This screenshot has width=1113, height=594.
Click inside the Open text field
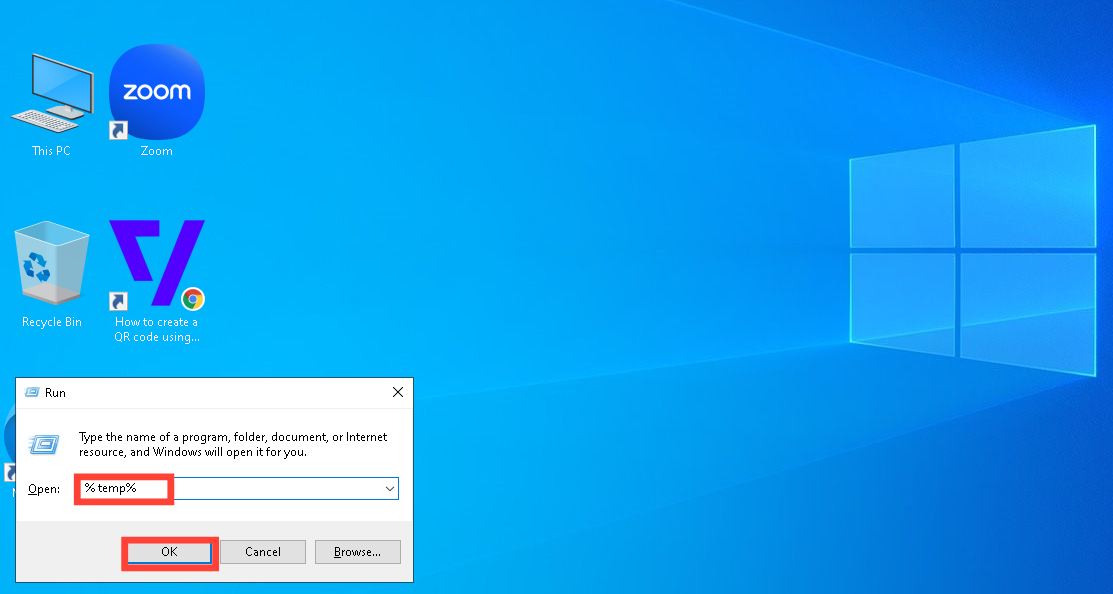[238, 488]
